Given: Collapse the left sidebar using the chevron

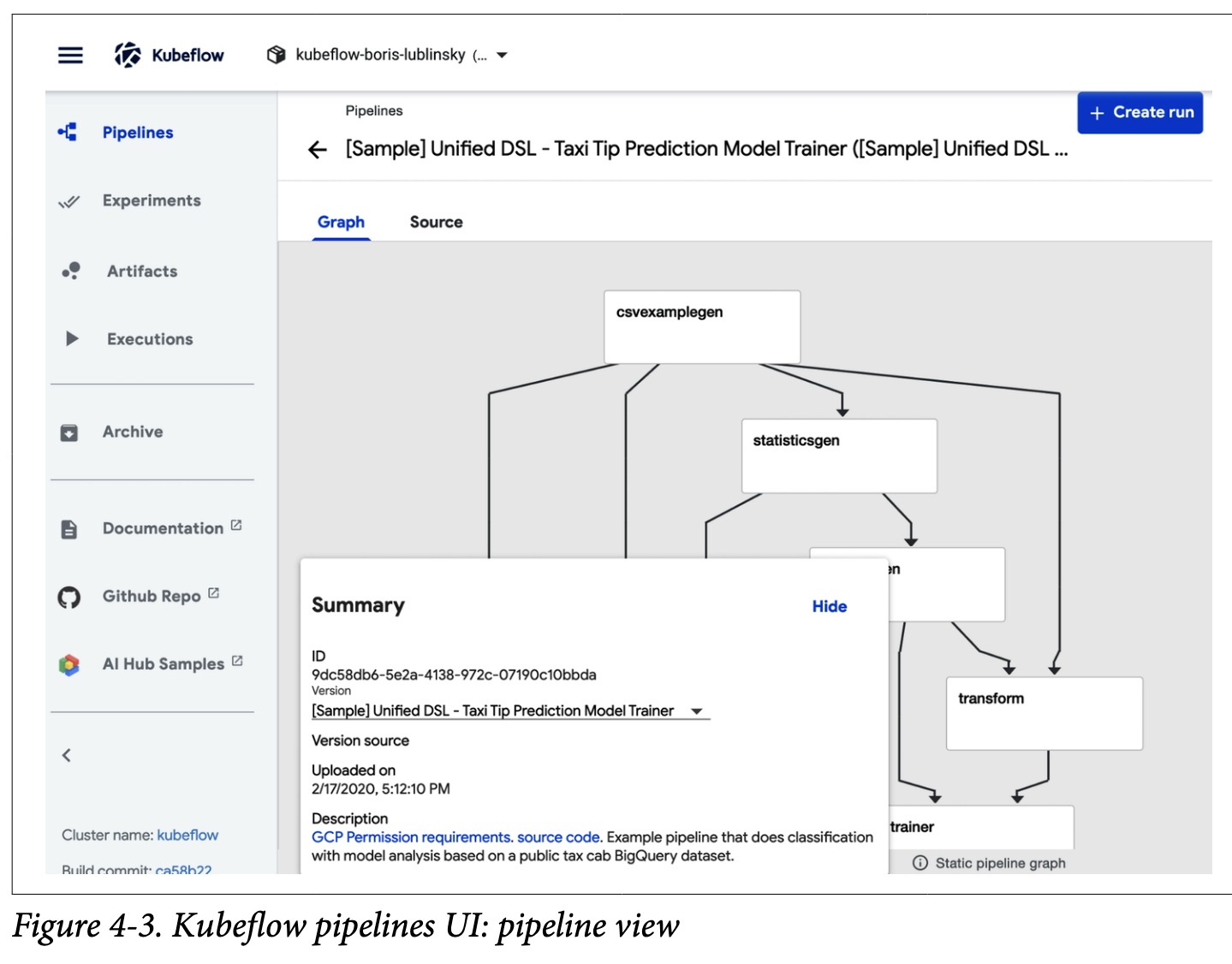Looking at the screenshot, I should (67, 755).
